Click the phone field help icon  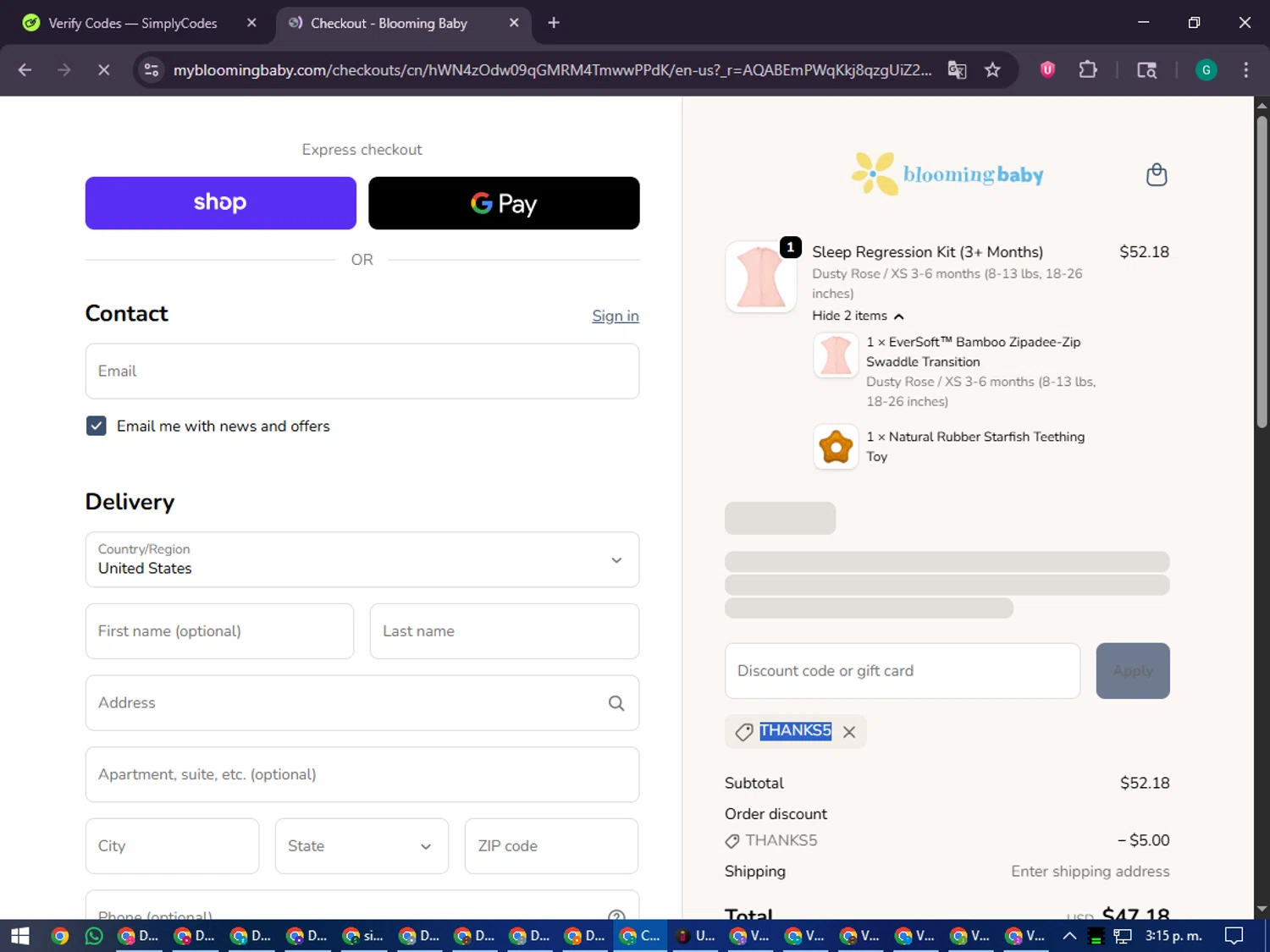[x=616, y=915]
